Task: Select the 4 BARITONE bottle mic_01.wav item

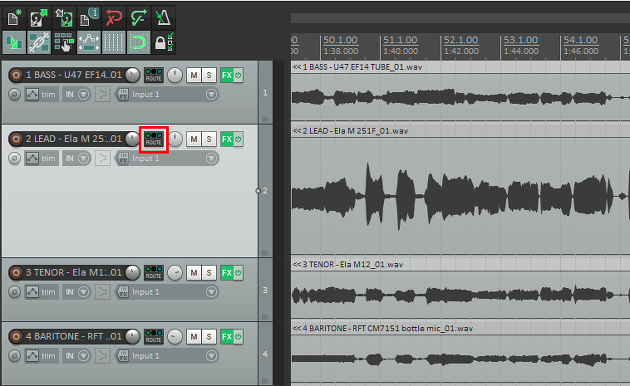Action: tap(460, 353)
